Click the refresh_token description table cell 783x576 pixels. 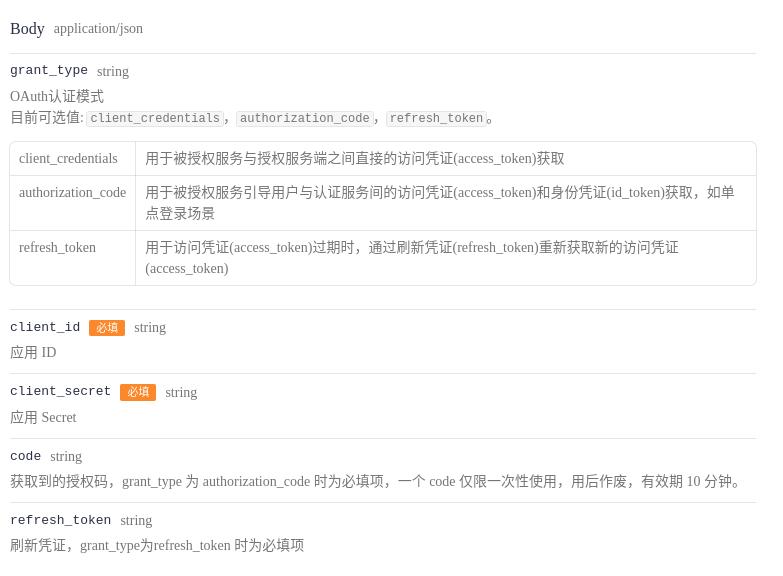412,258
